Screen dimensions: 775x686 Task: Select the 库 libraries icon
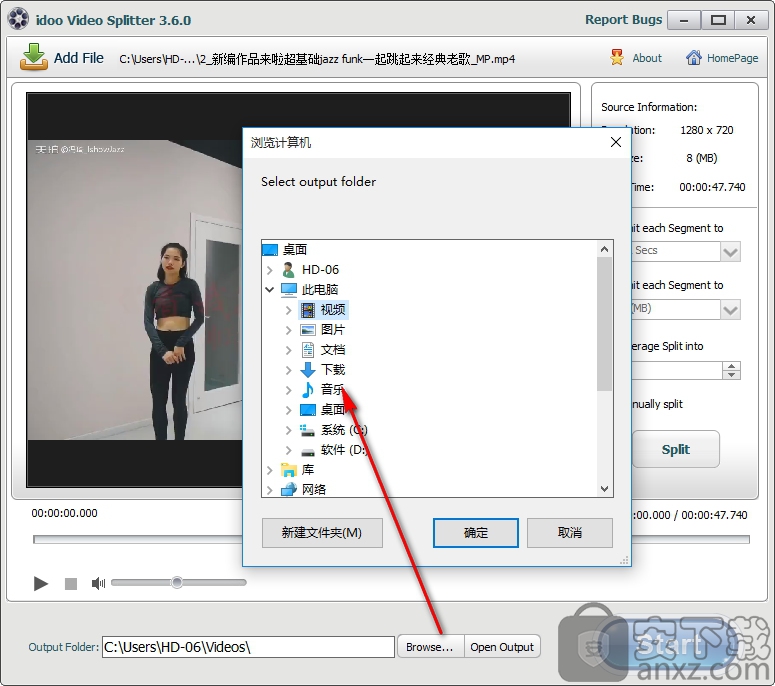coord(289,470)
